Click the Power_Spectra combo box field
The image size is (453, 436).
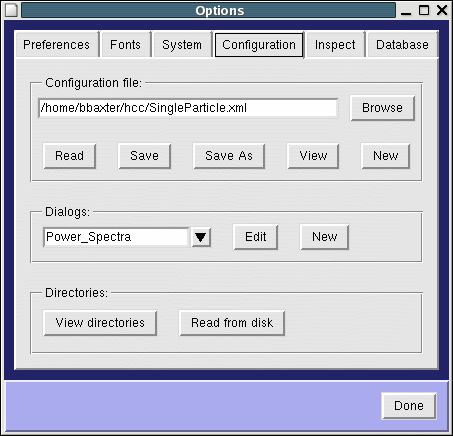116,237
